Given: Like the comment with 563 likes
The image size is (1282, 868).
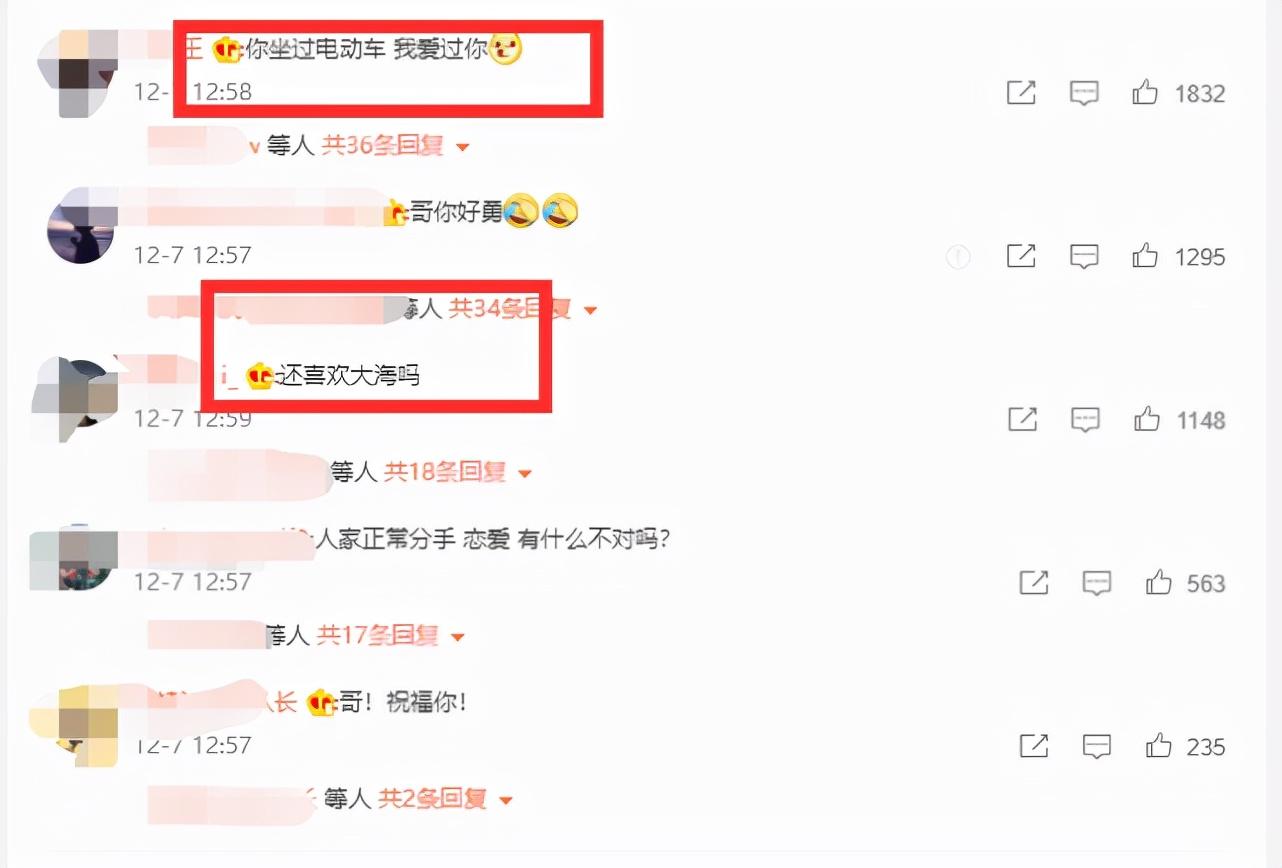Looking at the screenshot, I should coord(1159,583).
